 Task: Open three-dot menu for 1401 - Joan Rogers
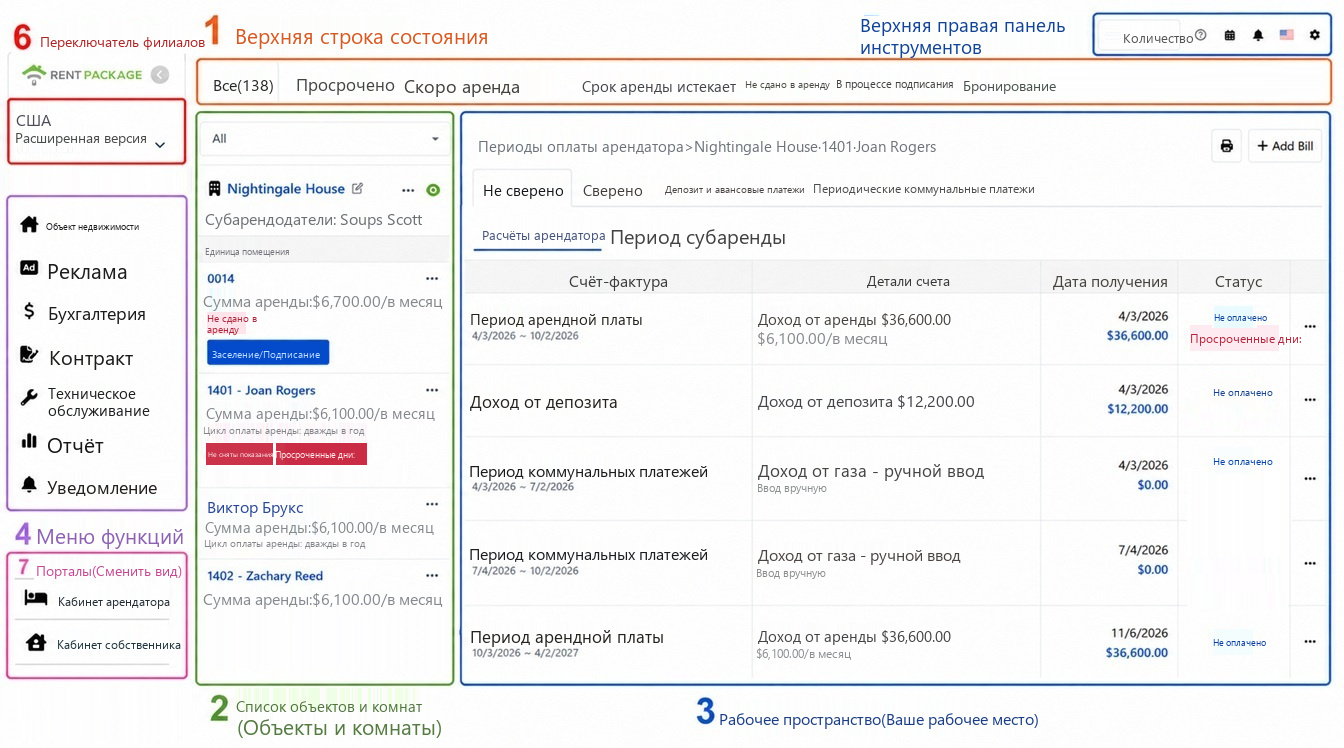click(x=432, y=391)
